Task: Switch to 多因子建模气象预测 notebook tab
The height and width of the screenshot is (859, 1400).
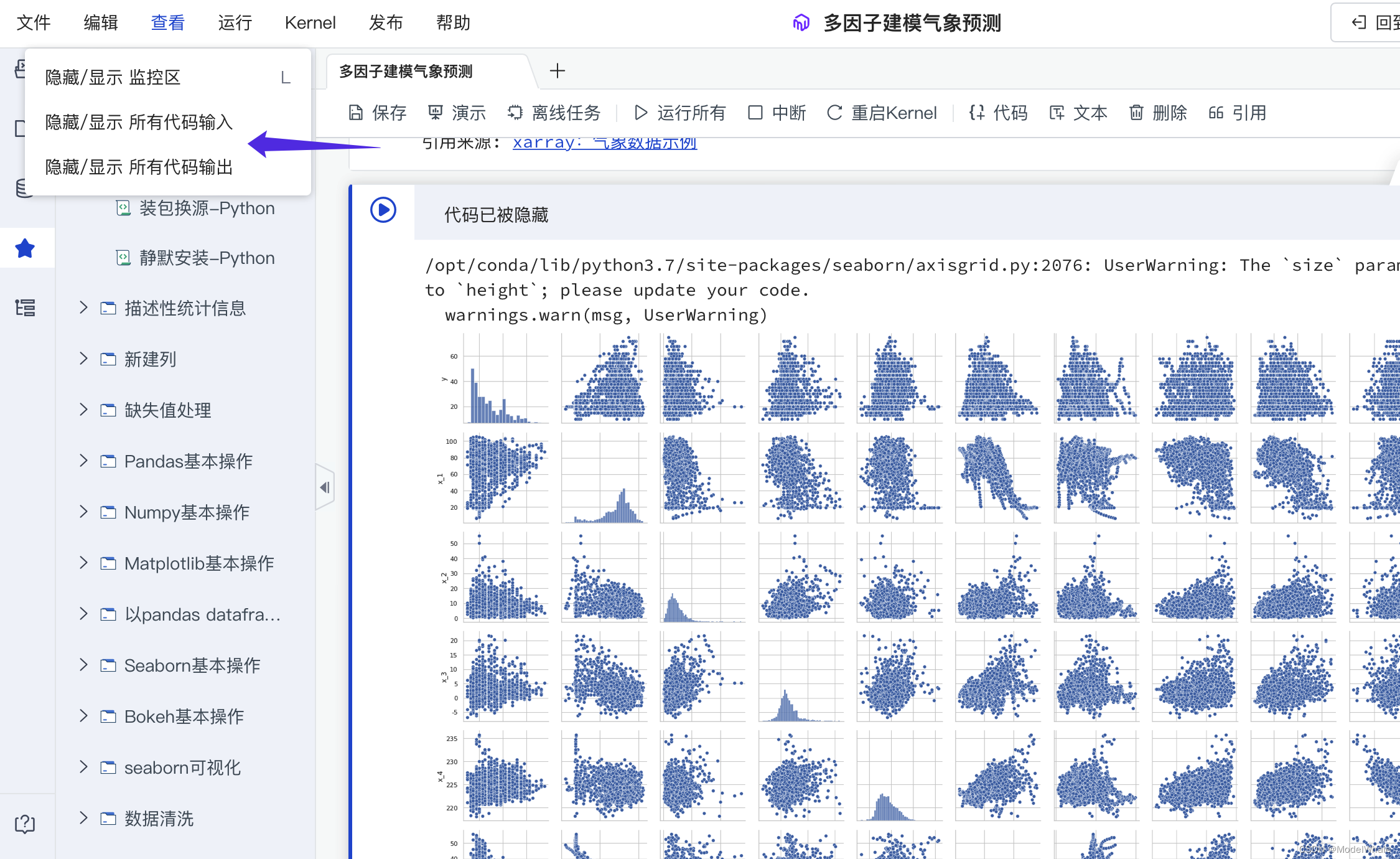Action: (x=406, y=72)
